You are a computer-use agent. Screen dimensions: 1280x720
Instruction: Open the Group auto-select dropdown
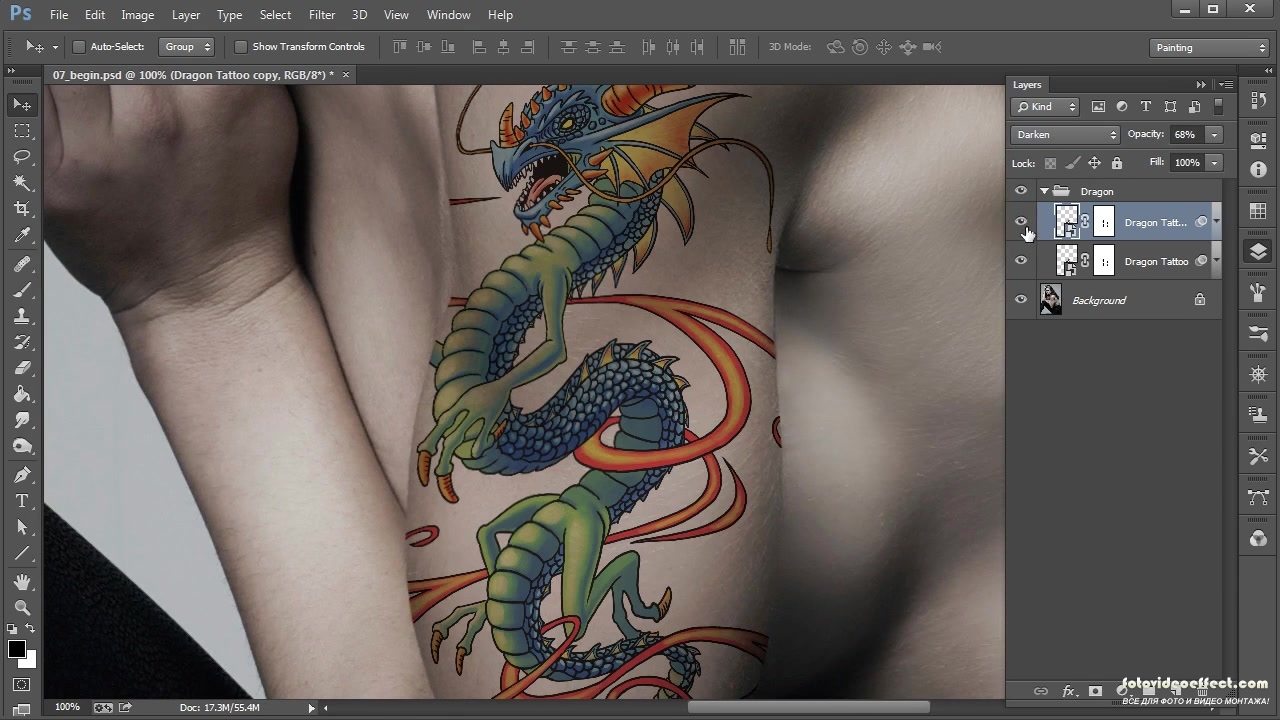pos(187,47)
